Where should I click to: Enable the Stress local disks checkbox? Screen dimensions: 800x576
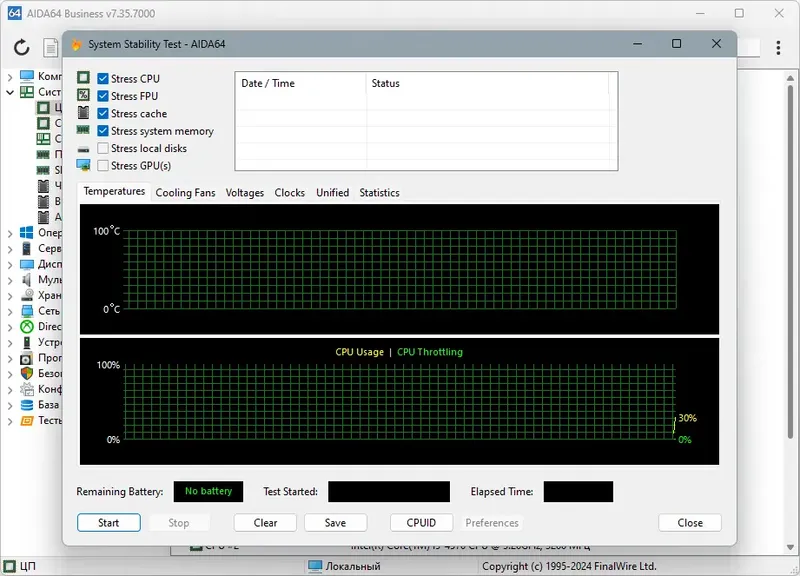pos(103,148)
